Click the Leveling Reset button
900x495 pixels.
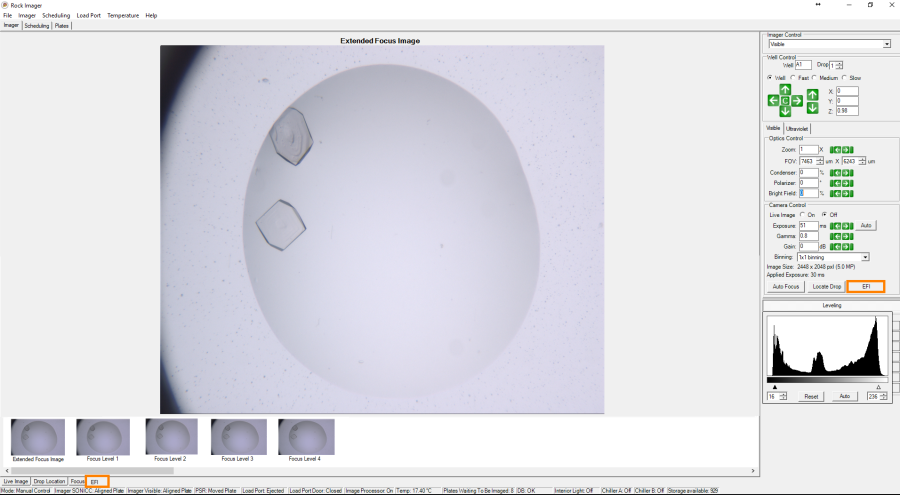click(811, 397)
